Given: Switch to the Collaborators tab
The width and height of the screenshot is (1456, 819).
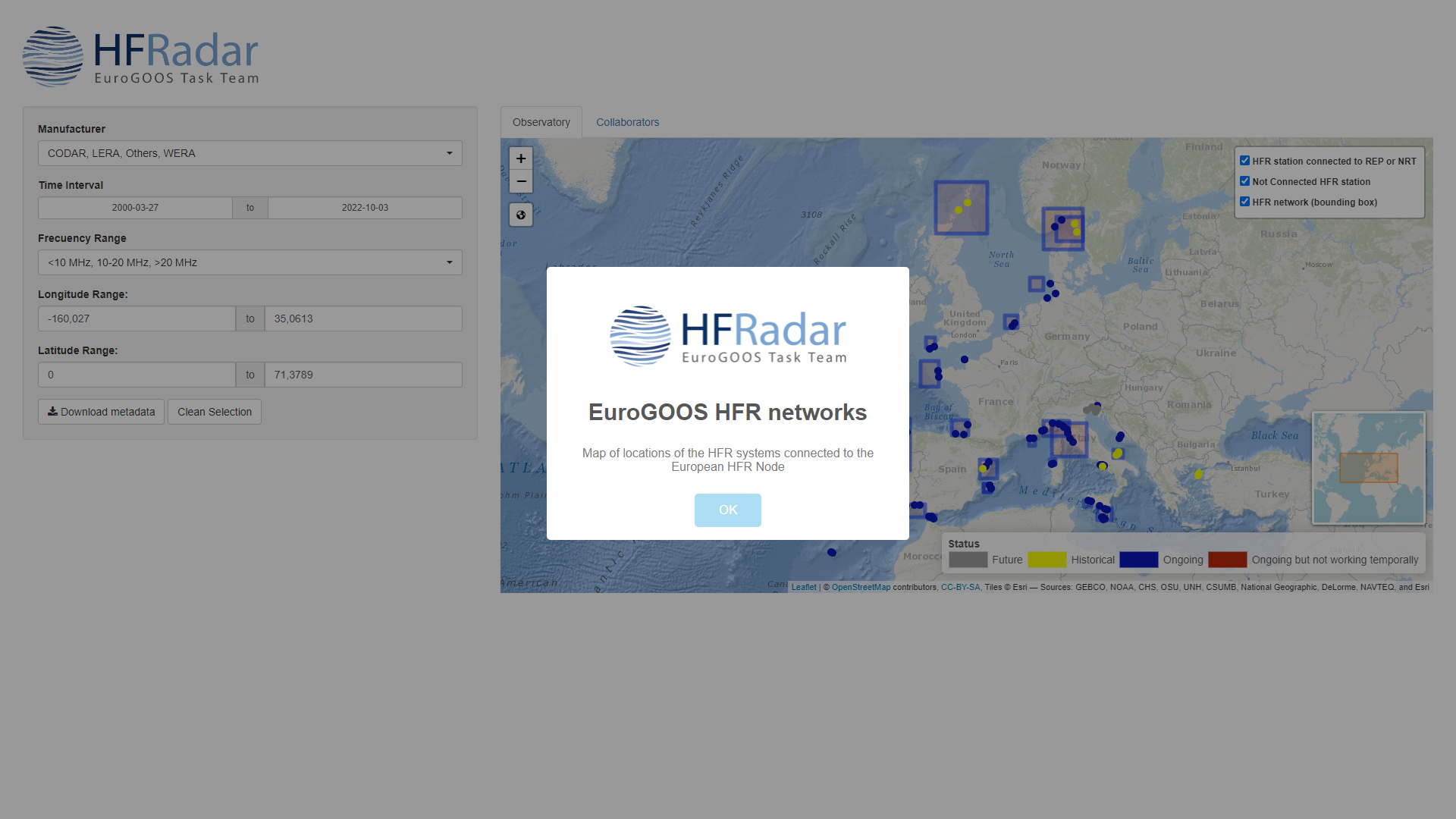Looking at the screenshot, I should [627, 122].
